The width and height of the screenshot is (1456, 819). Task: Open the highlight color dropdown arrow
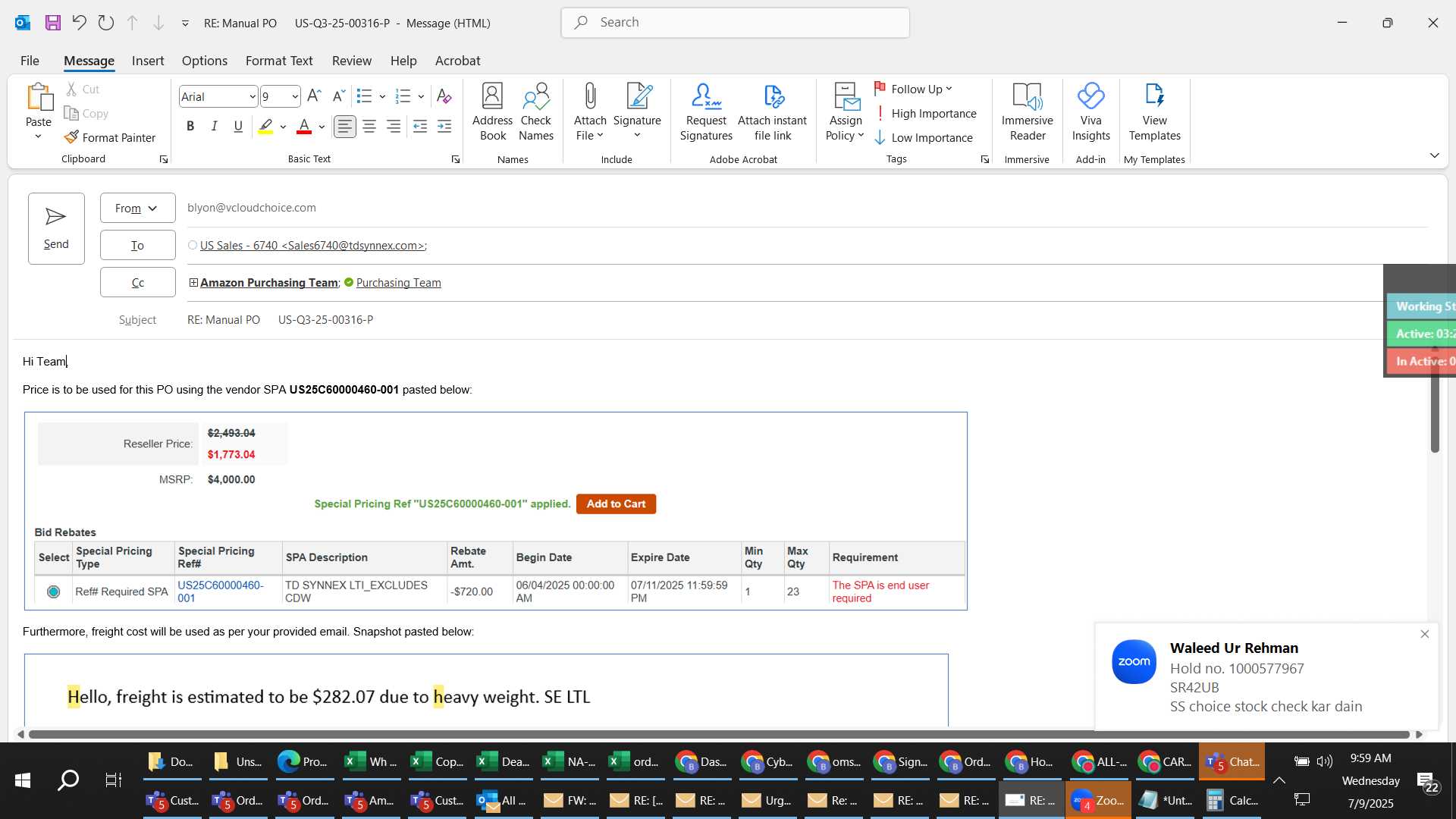click(x=283, y=127)
